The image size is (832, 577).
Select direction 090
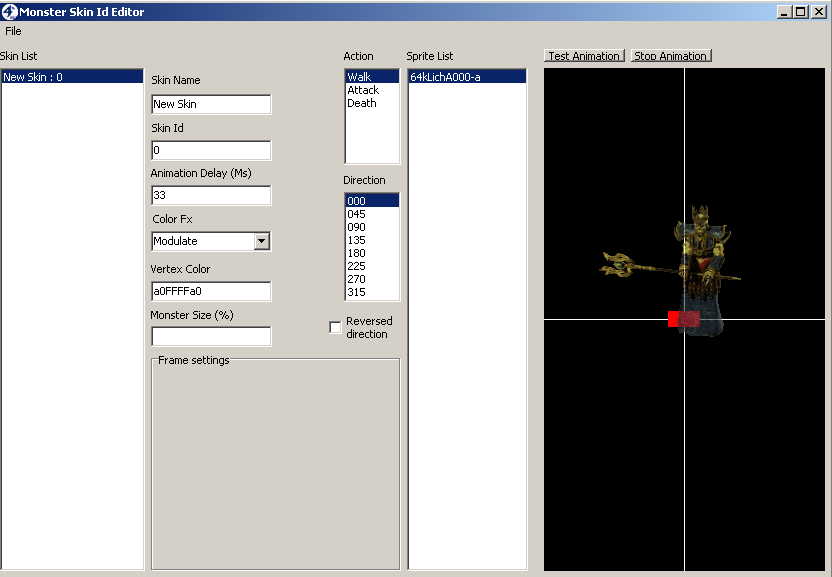click(x=372, y=227)
